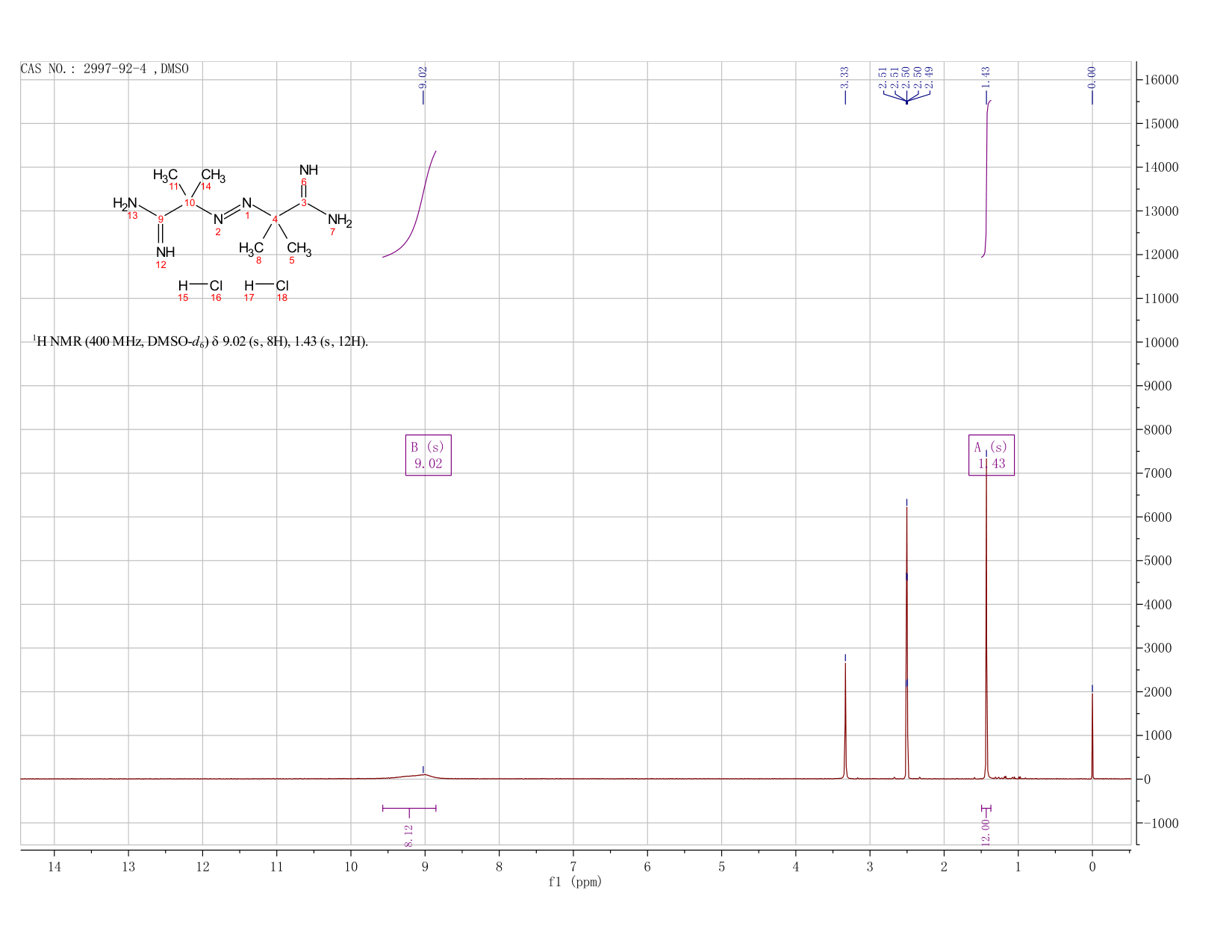Click the 0 ppm axis tick label
The height and width of the screenshot is (952, 1232).
tap(1092, 866)
